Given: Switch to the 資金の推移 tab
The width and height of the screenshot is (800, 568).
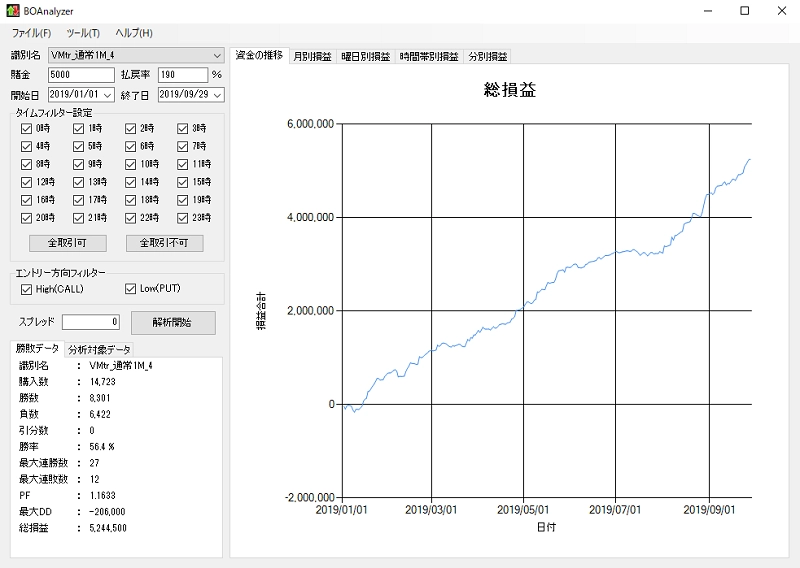Looking at the screenshot, I should click(259, 56).
